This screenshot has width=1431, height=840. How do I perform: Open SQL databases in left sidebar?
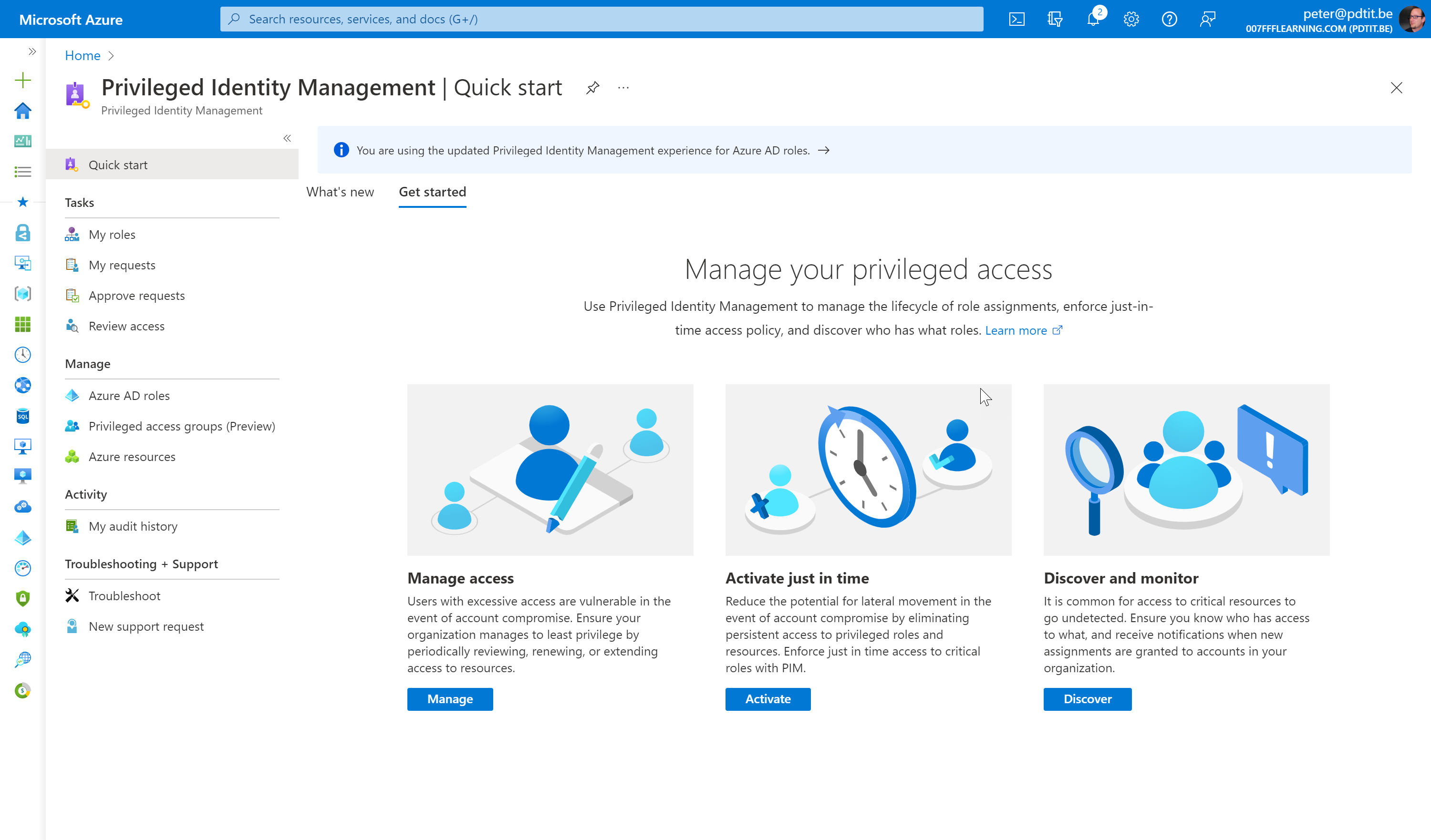coord(23,416)
